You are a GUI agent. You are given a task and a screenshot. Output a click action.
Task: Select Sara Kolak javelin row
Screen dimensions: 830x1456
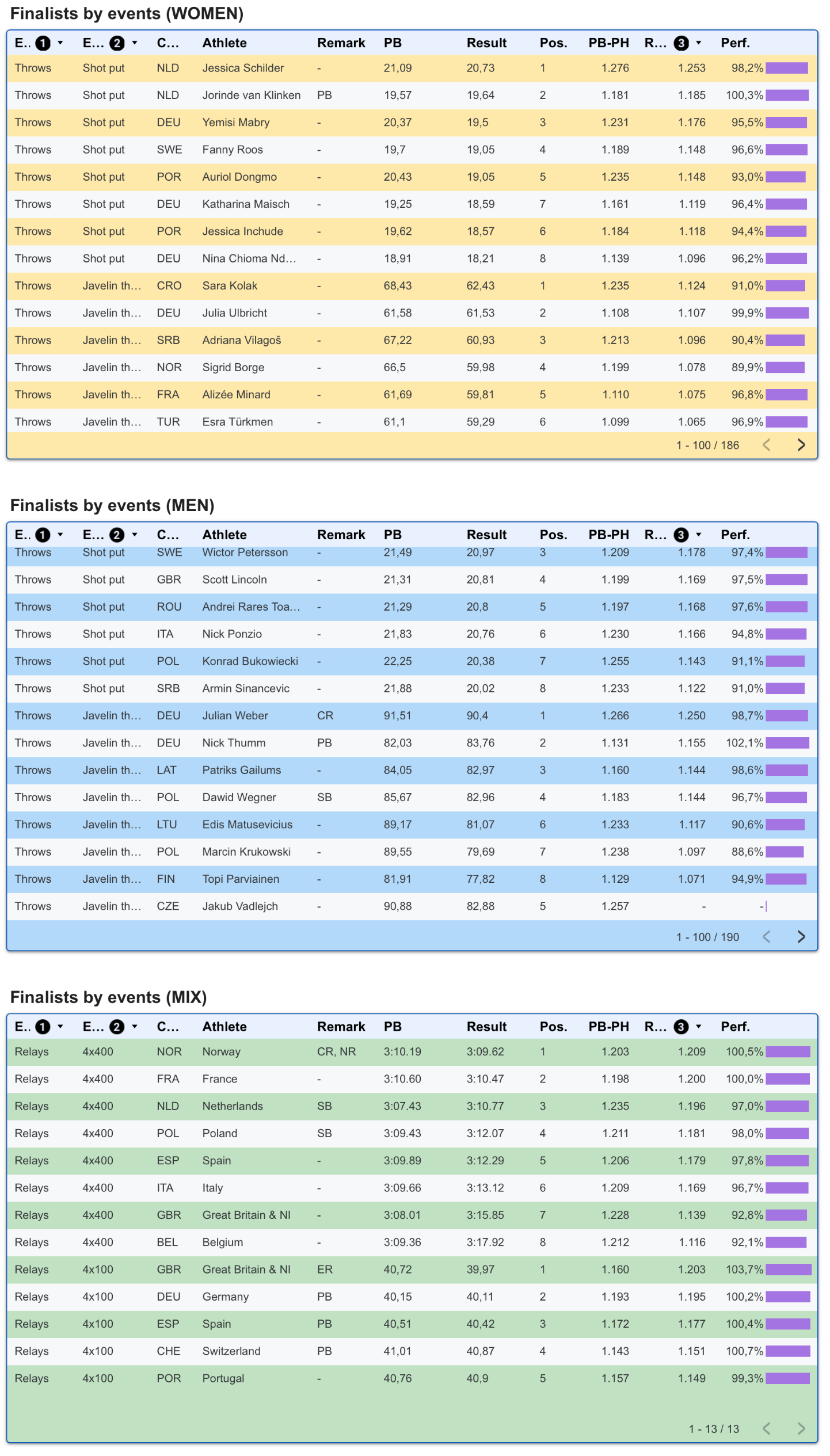(x=412, y=286)
